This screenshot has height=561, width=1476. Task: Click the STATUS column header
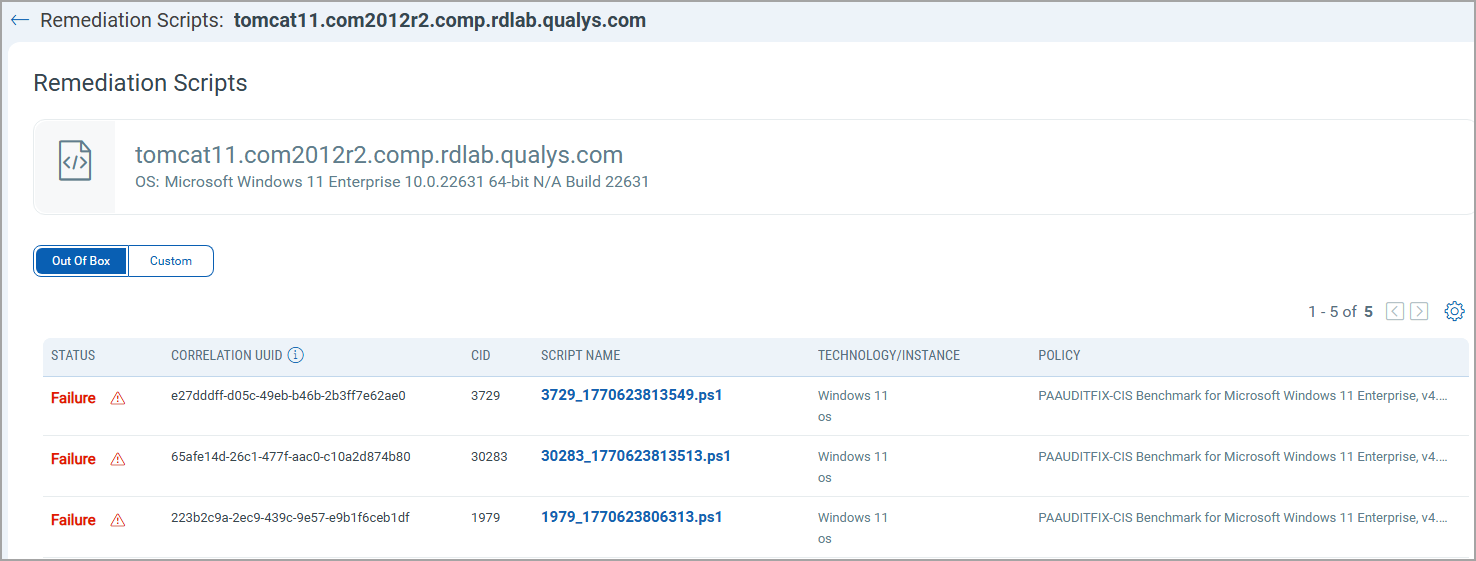(73, 355)
